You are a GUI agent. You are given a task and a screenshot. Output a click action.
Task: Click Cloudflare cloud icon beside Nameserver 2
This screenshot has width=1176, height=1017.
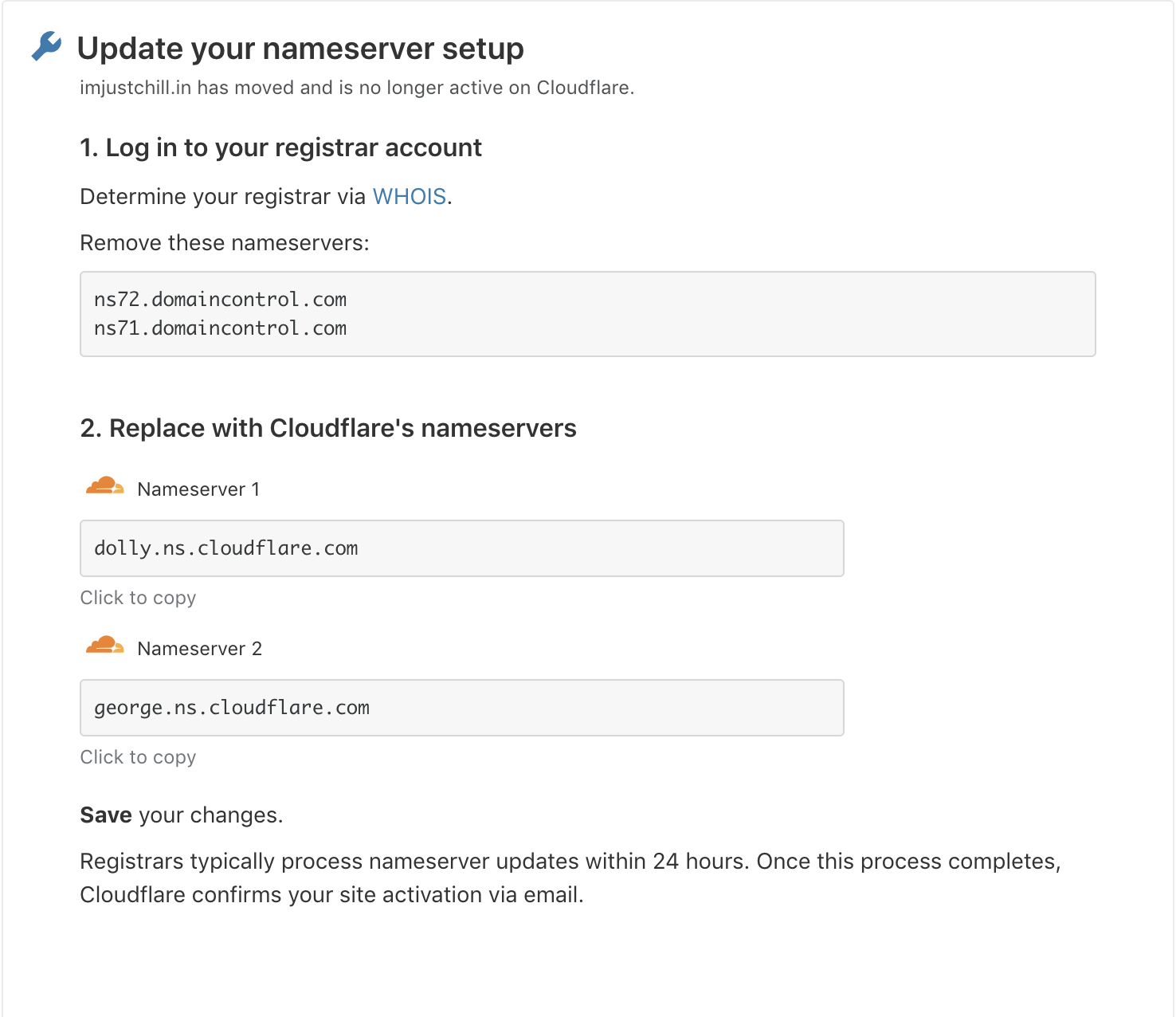104,646
